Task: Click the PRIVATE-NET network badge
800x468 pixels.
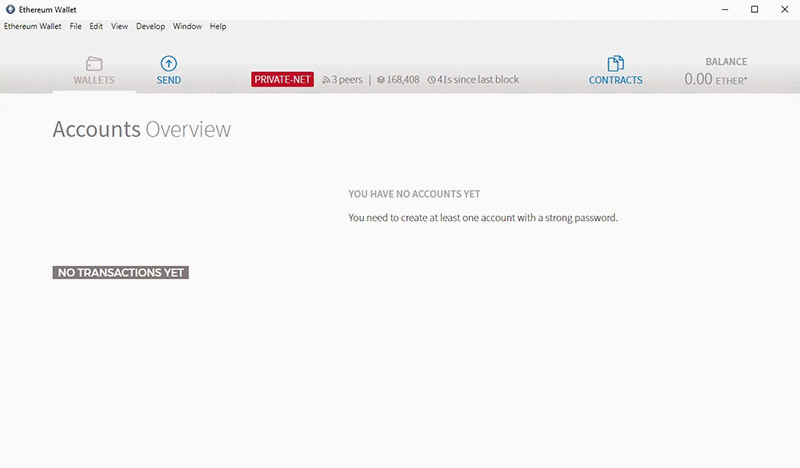Action: coord(282,79)
